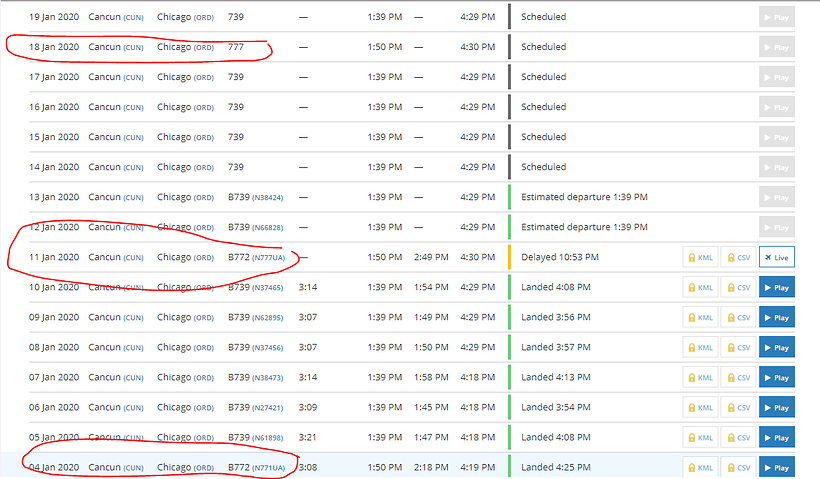The height and width of the screenshot is (479, 820).
Task: Open aircraft registration N62895 link
Action: coord(267,318)
